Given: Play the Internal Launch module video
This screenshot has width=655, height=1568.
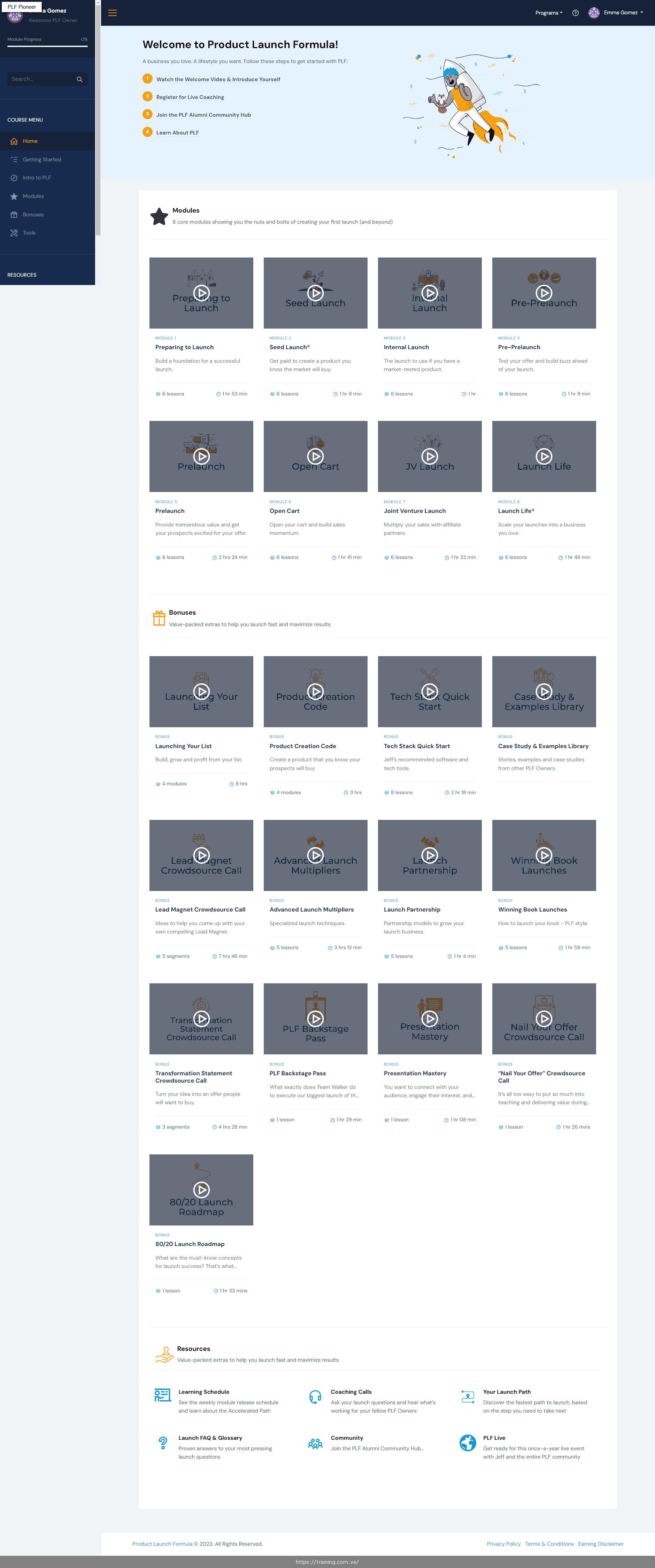Looking at the screenshot, I should [430, 293].
